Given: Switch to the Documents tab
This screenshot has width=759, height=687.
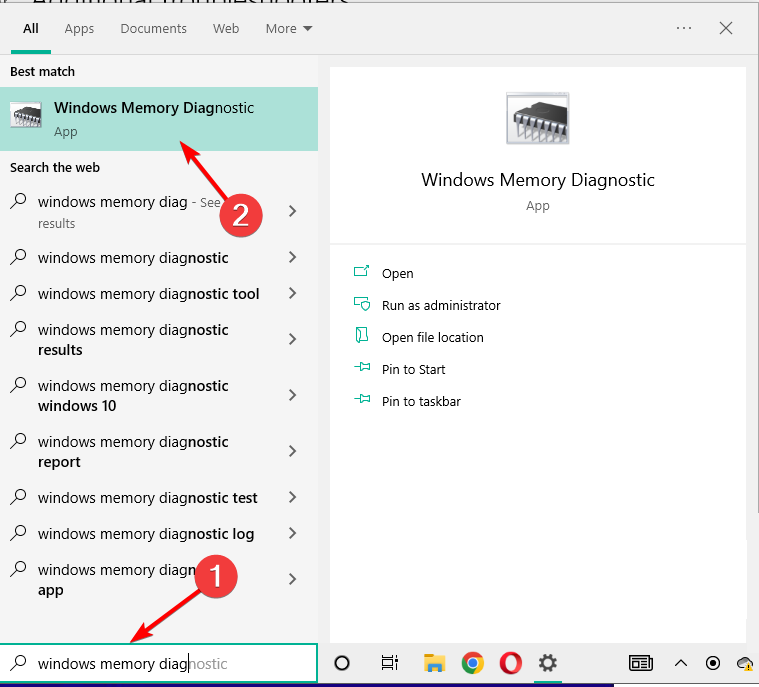Looking at the screenshot, I should coord(153,29).
